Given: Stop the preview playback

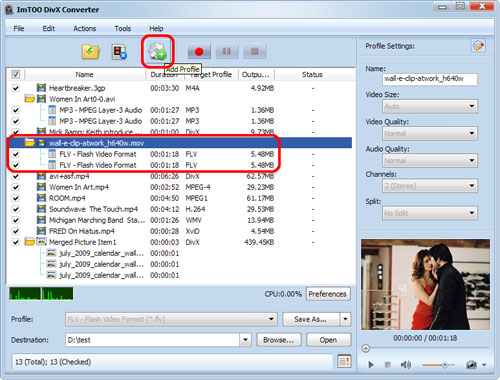Looking at the screenshot, I should point(387,365).
